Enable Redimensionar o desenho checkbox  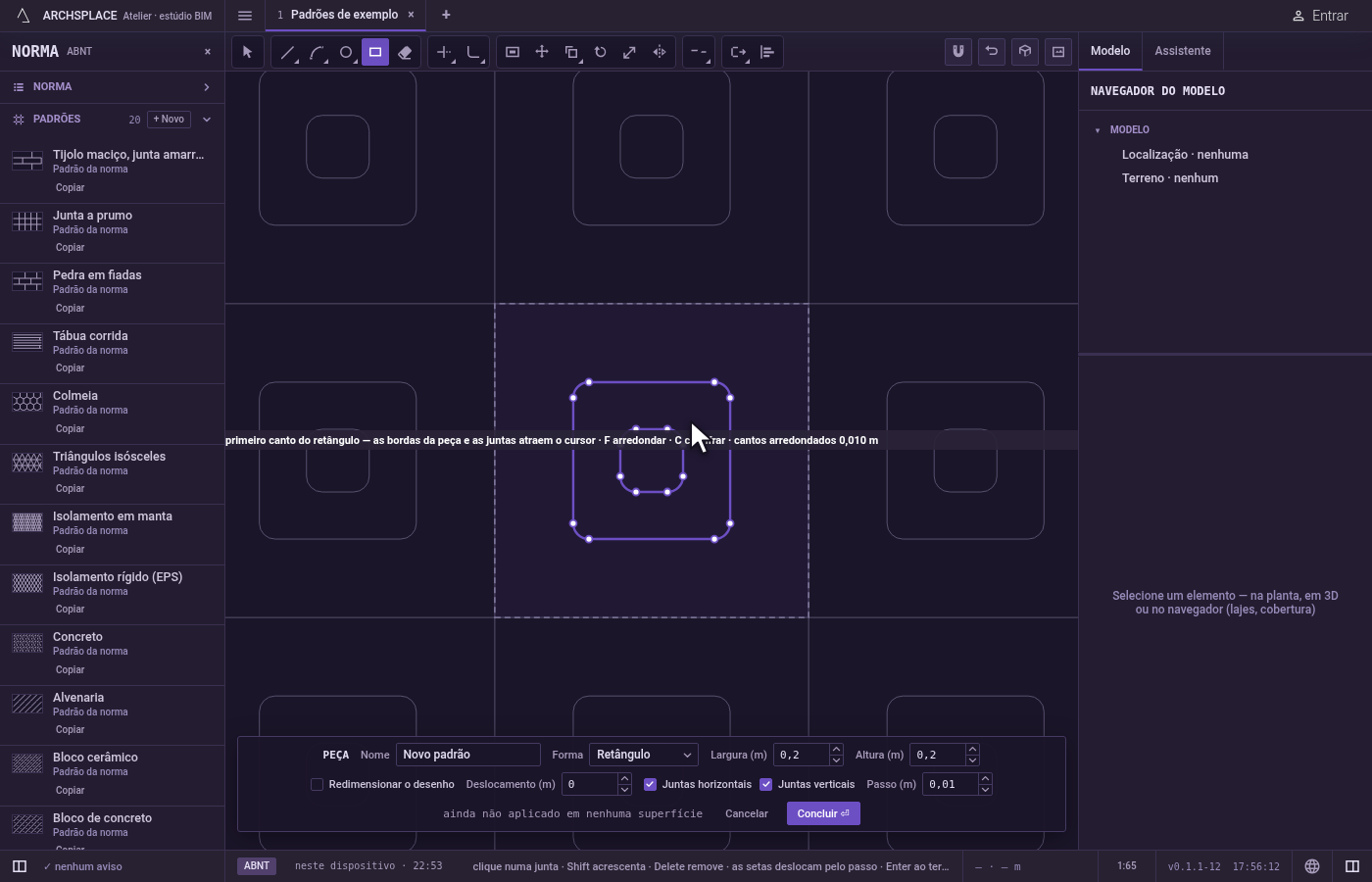[x=317, y=784]
